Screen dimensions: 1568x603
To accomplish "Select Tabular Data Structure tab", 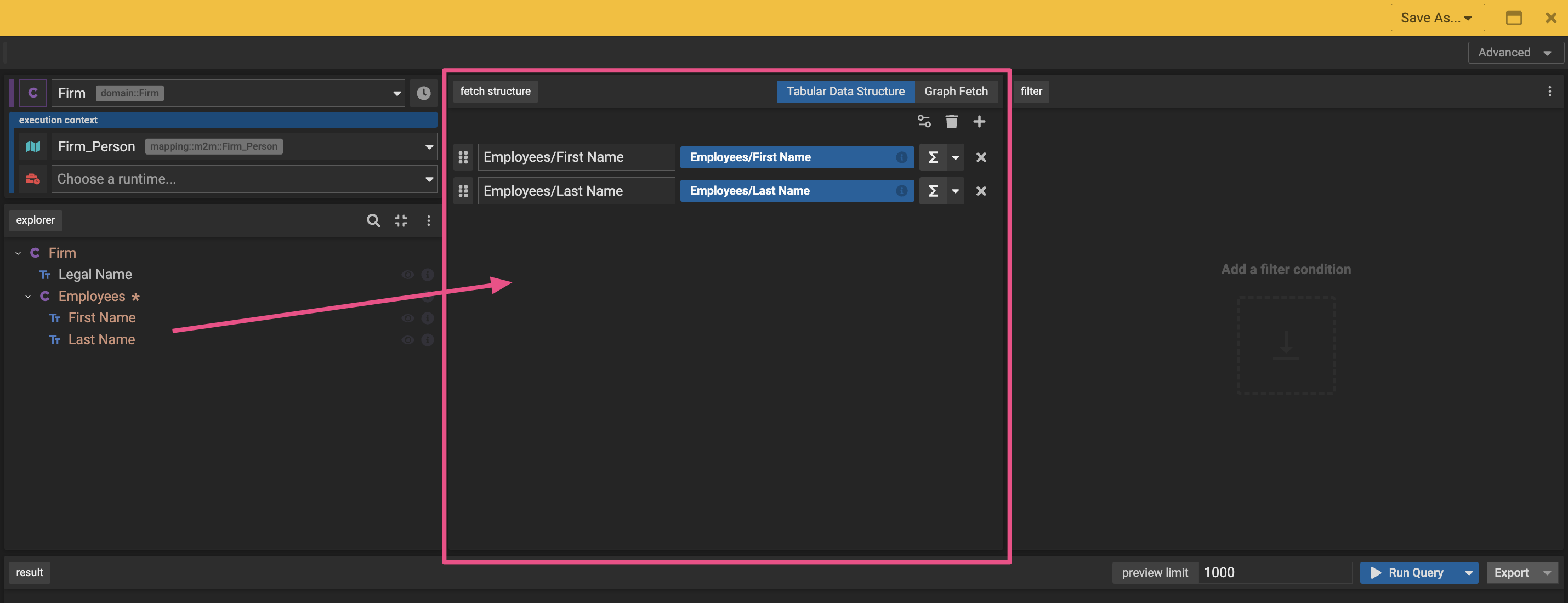I will click(845, 91).
